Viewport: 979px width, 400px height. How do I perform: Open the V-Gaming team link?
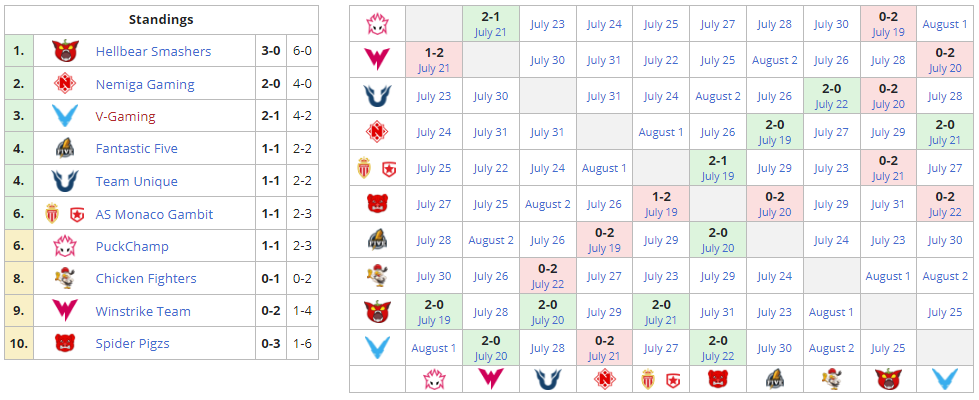click(125, 116)
